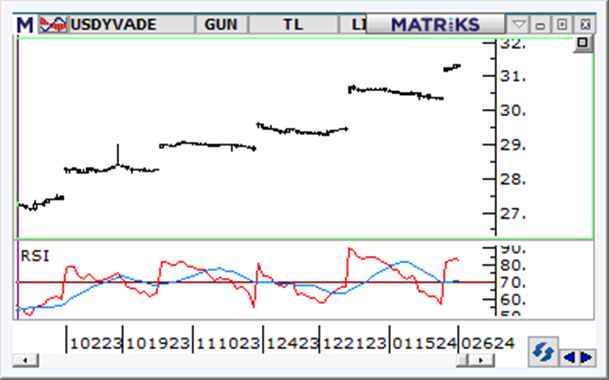
Task: Click the scrollbar thumb near right end
Action: [462, 360]
